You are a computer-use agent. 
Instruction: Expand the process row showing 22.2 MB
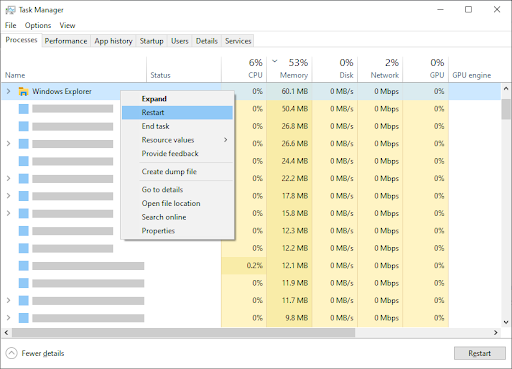[9, 178]
